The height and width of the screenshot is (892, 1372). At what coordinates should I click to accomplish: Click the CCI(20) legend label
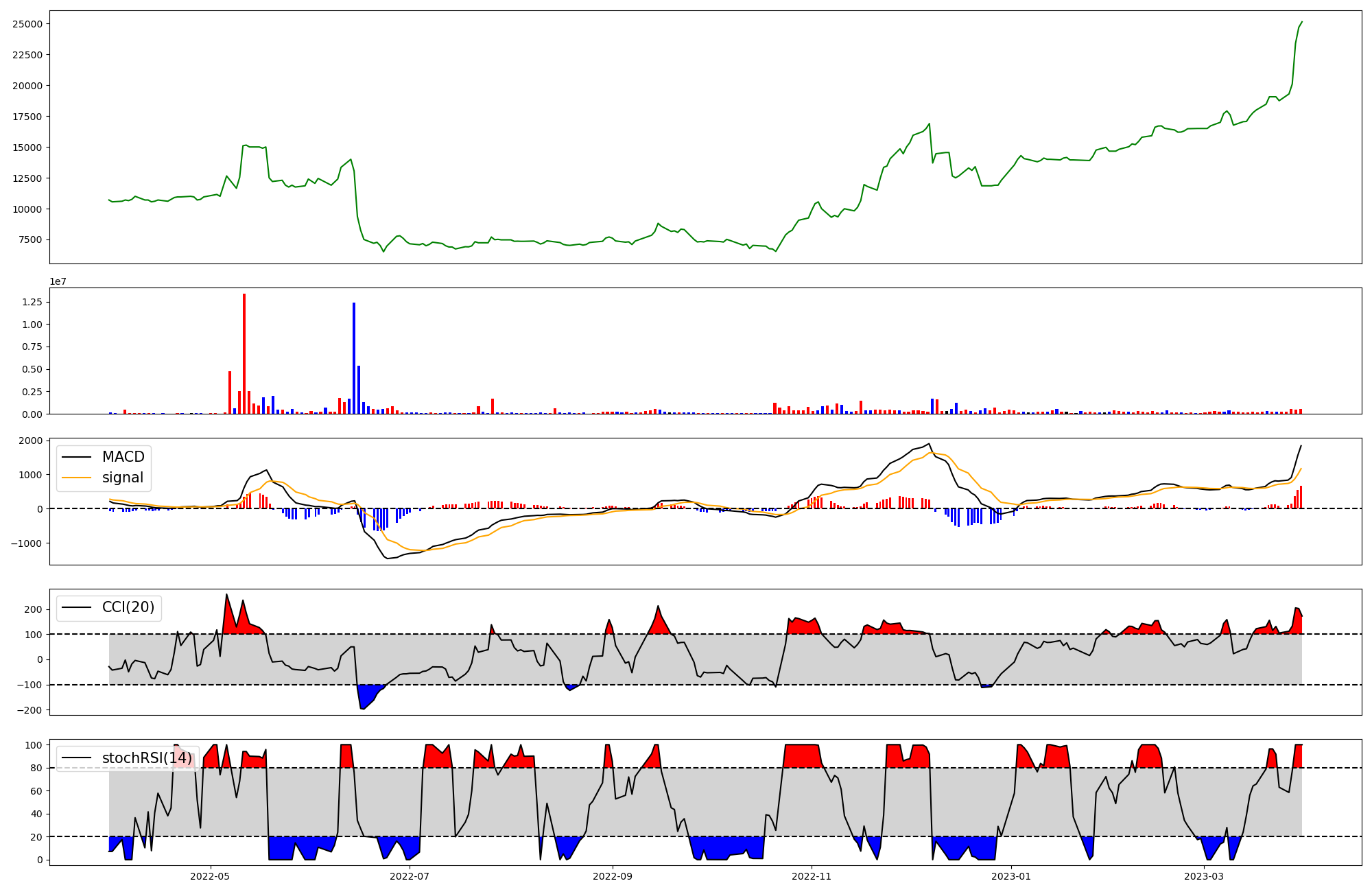pos(128,607)
